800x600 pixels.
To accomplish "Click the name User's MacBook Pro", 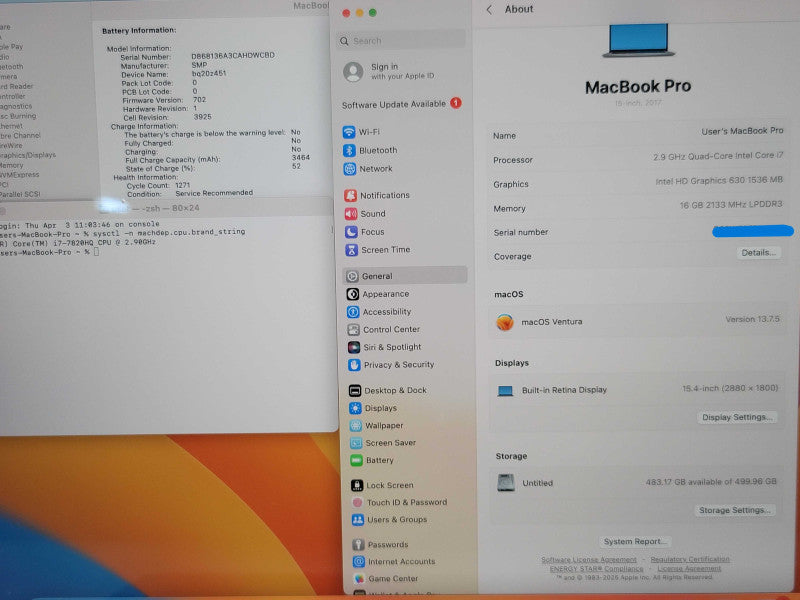I will point(742,131).
